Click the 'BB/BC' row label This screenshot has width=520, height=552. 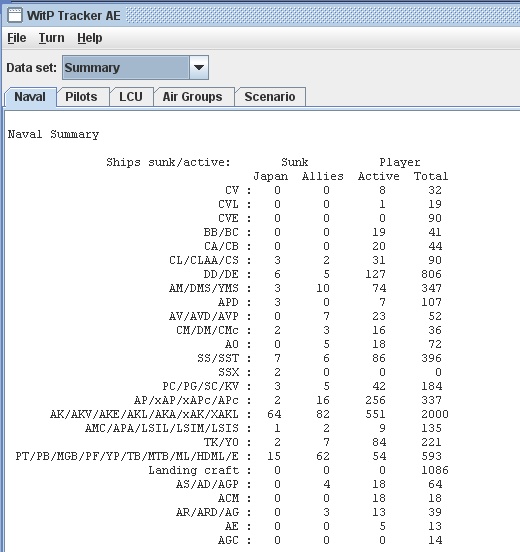pos(221,232)
